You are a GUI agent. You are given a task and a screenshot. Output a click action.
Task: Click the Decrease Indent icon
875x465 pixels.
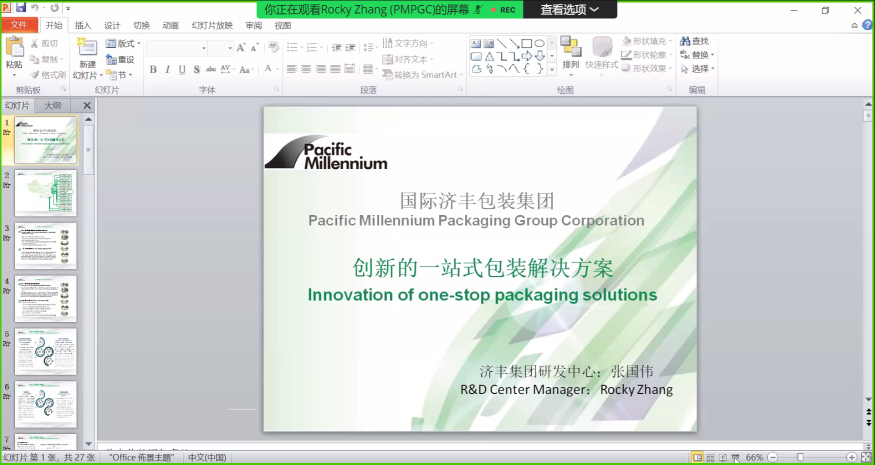click(x=336, y=48)
